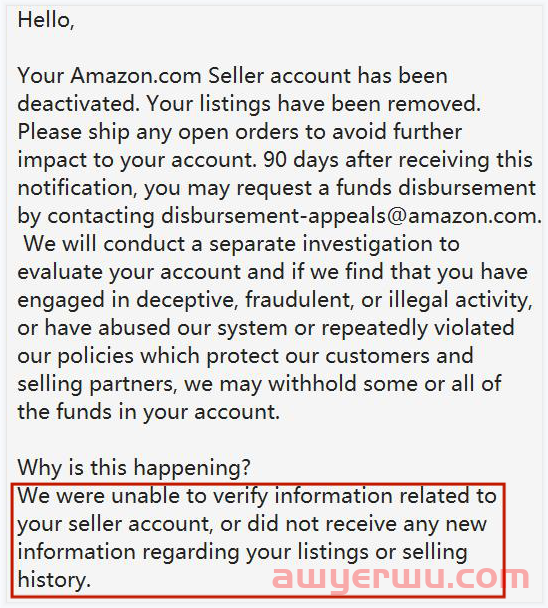Click the phrase "selling partners"

pos(97,384)
